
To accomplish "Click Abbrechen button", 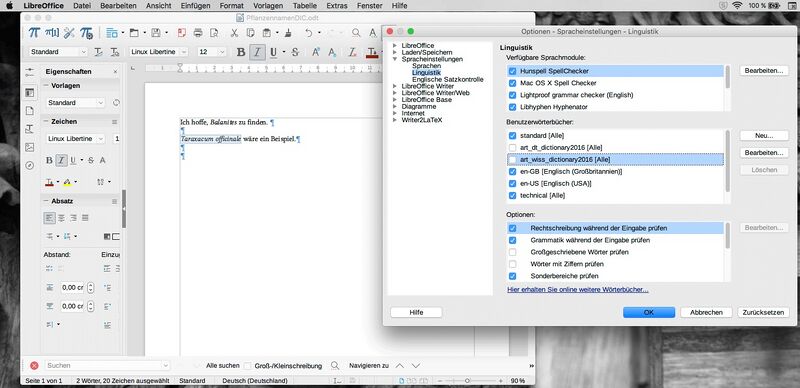I will pos(706,312).
